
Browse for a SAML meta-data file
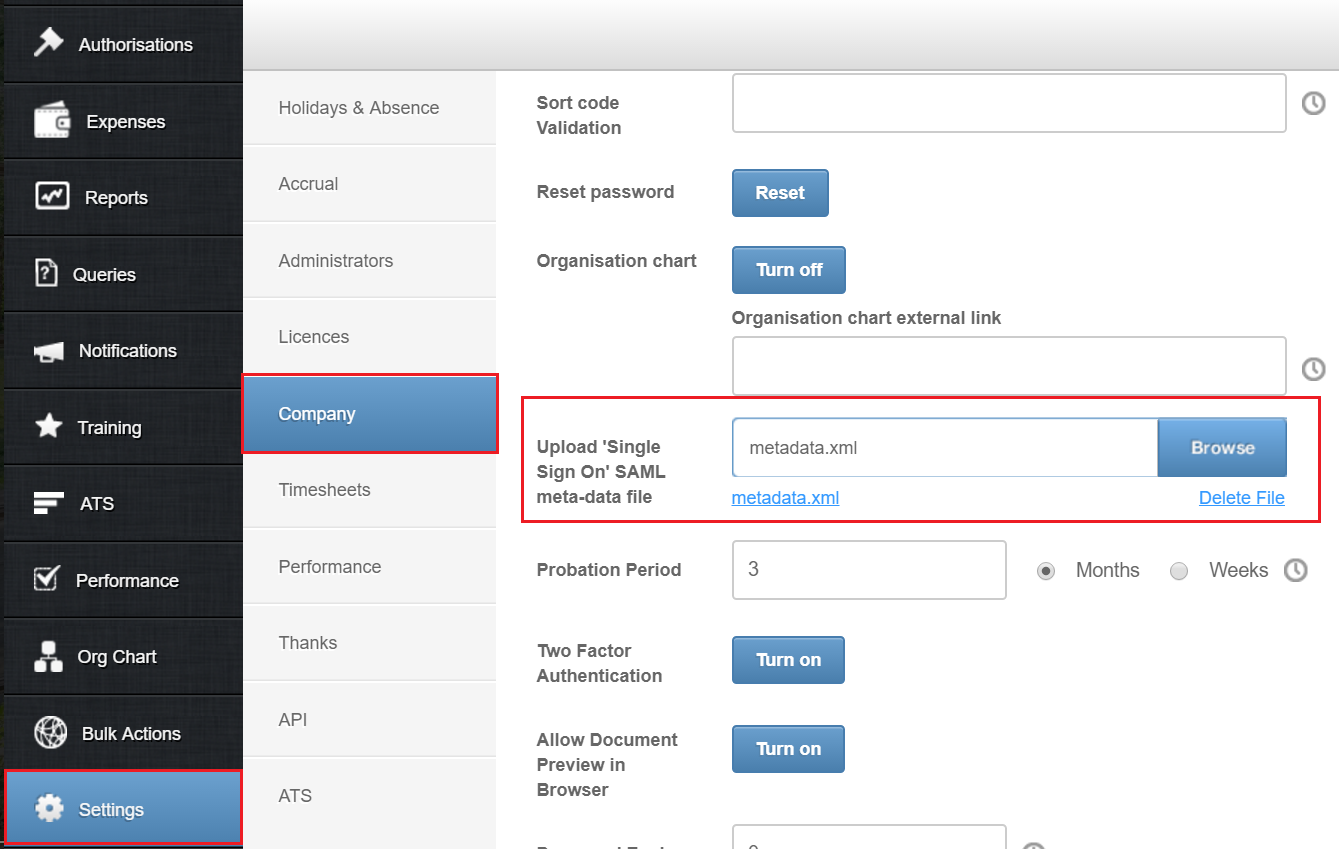click(1222, 448)
